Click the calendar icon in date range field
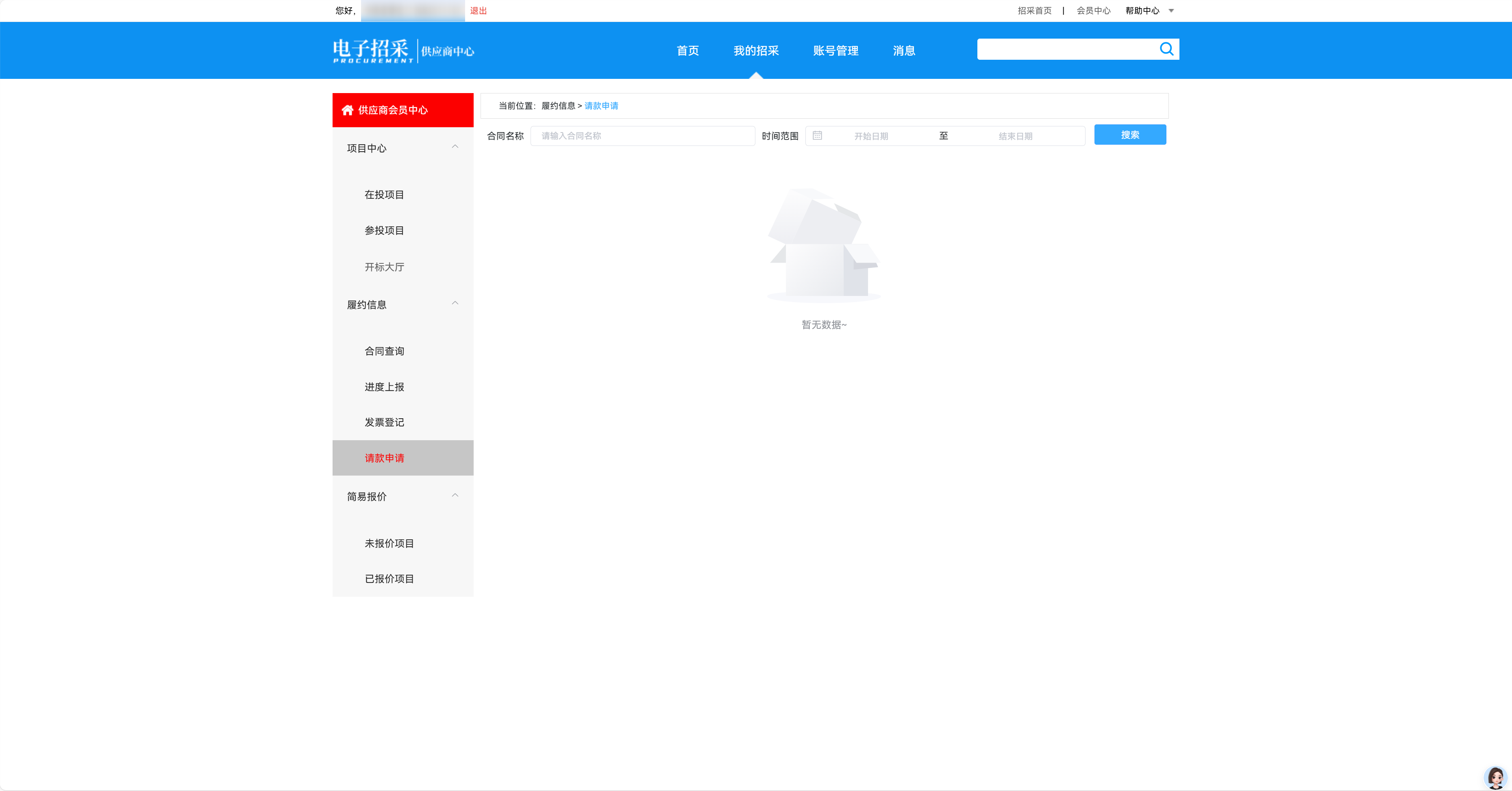This screenshot has width=1512, height=791. pyautogui.click(x=817, y=135)
